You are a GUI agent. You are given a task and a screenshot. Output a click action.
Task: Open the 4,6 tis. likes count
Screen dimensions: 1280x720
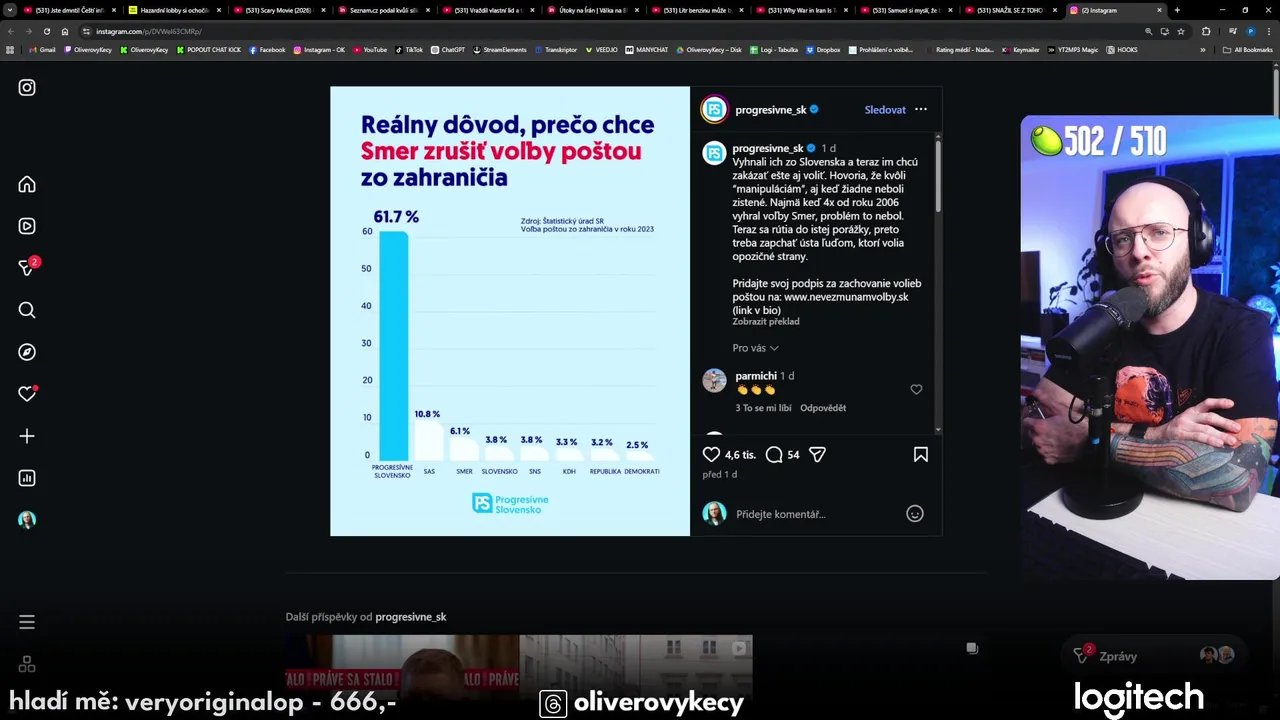[x=740, y=455]
